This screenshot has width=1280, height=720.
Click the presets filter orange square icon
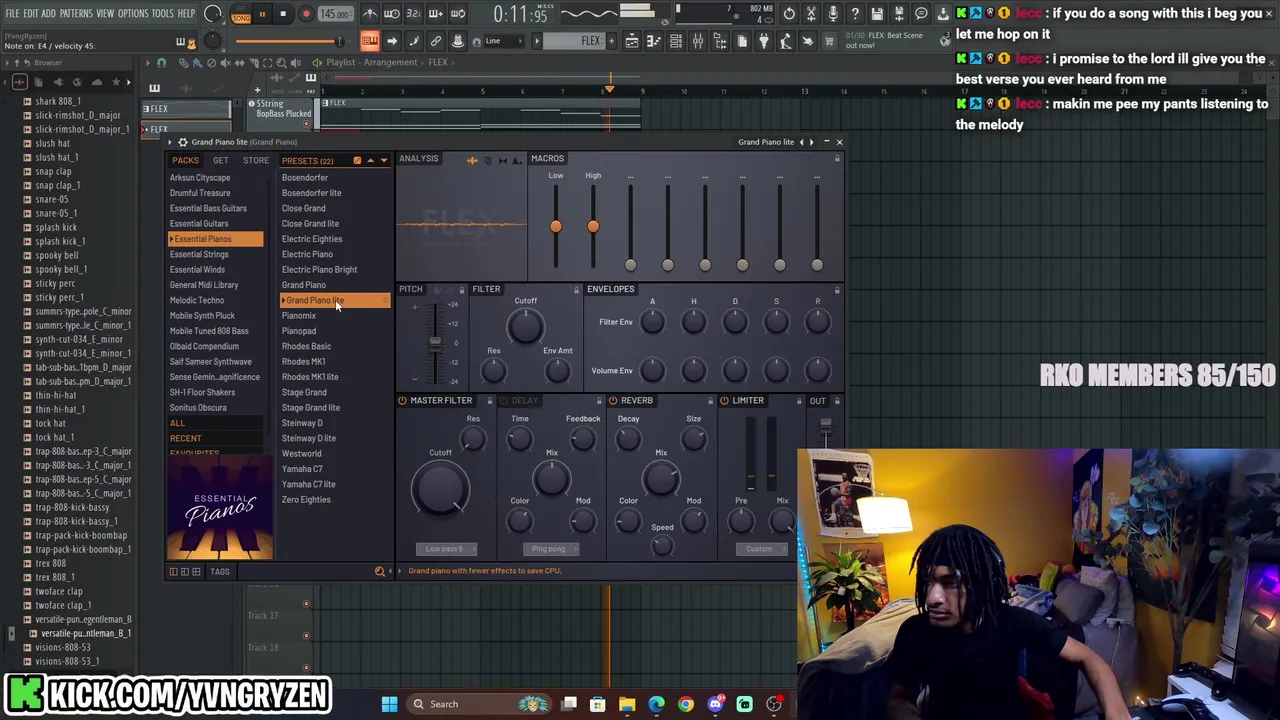pos(357,160)
